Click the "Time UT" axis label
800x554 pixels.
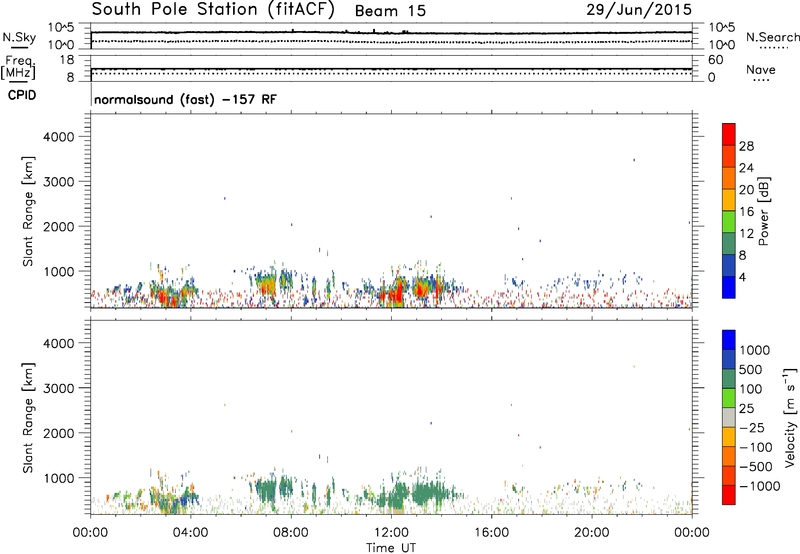click(x=391, y=548)
